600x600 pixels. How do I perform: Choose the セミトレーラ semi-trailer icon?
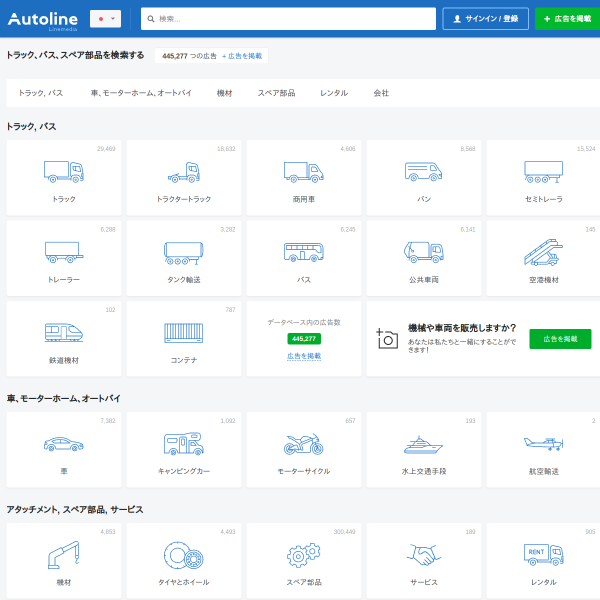coord(543,172)
